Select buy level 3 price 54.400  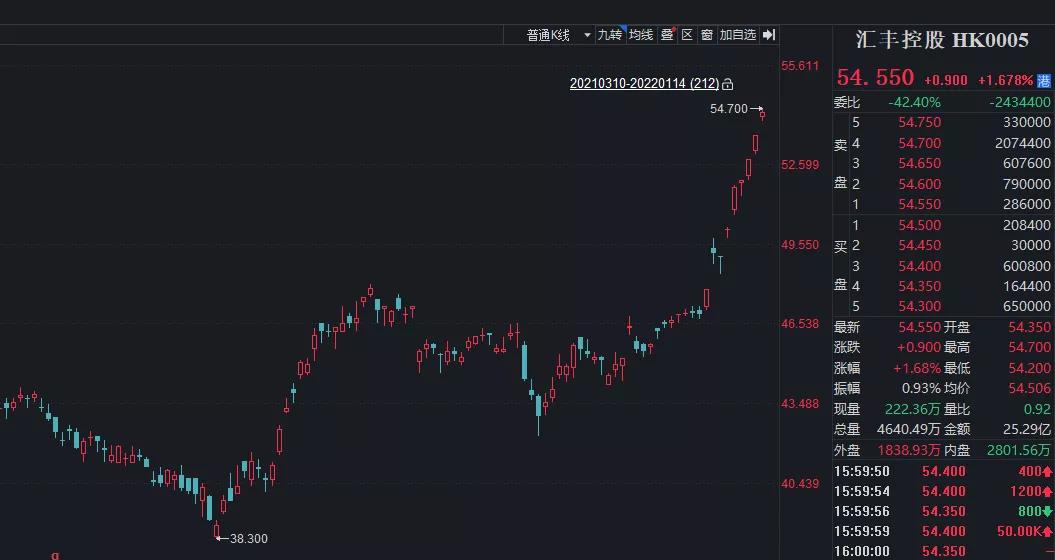[919, 266]
